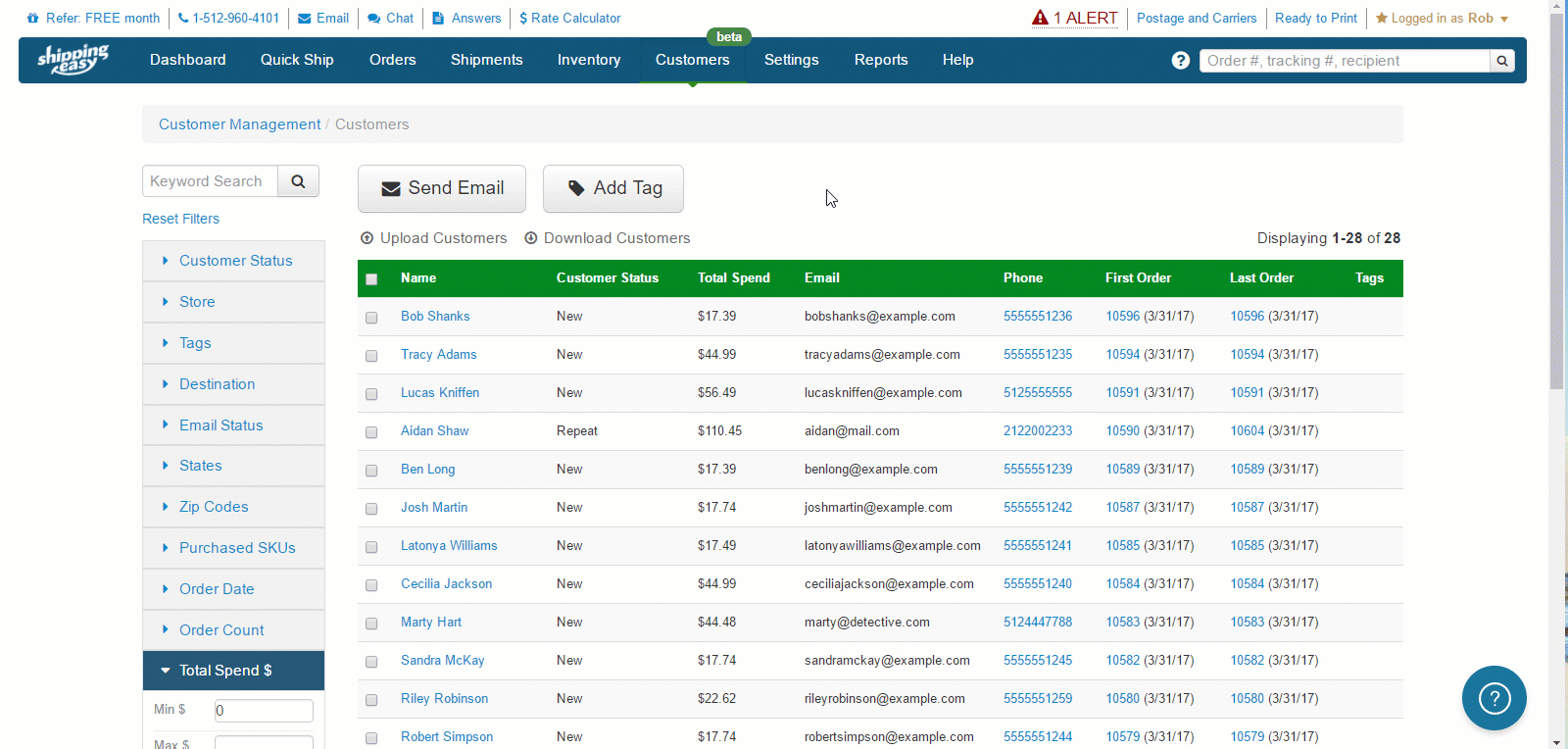This screenshot has height=749, width=1568.
Task: Click the order search magnifier icon
Action: (x=1501, y=61)
